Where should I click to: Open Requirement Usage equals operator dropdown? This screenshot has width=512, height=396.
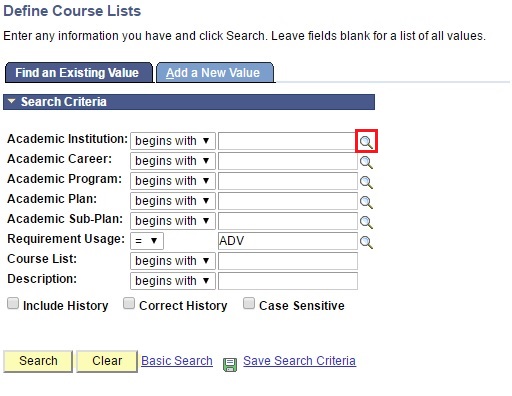pos(147,241)
